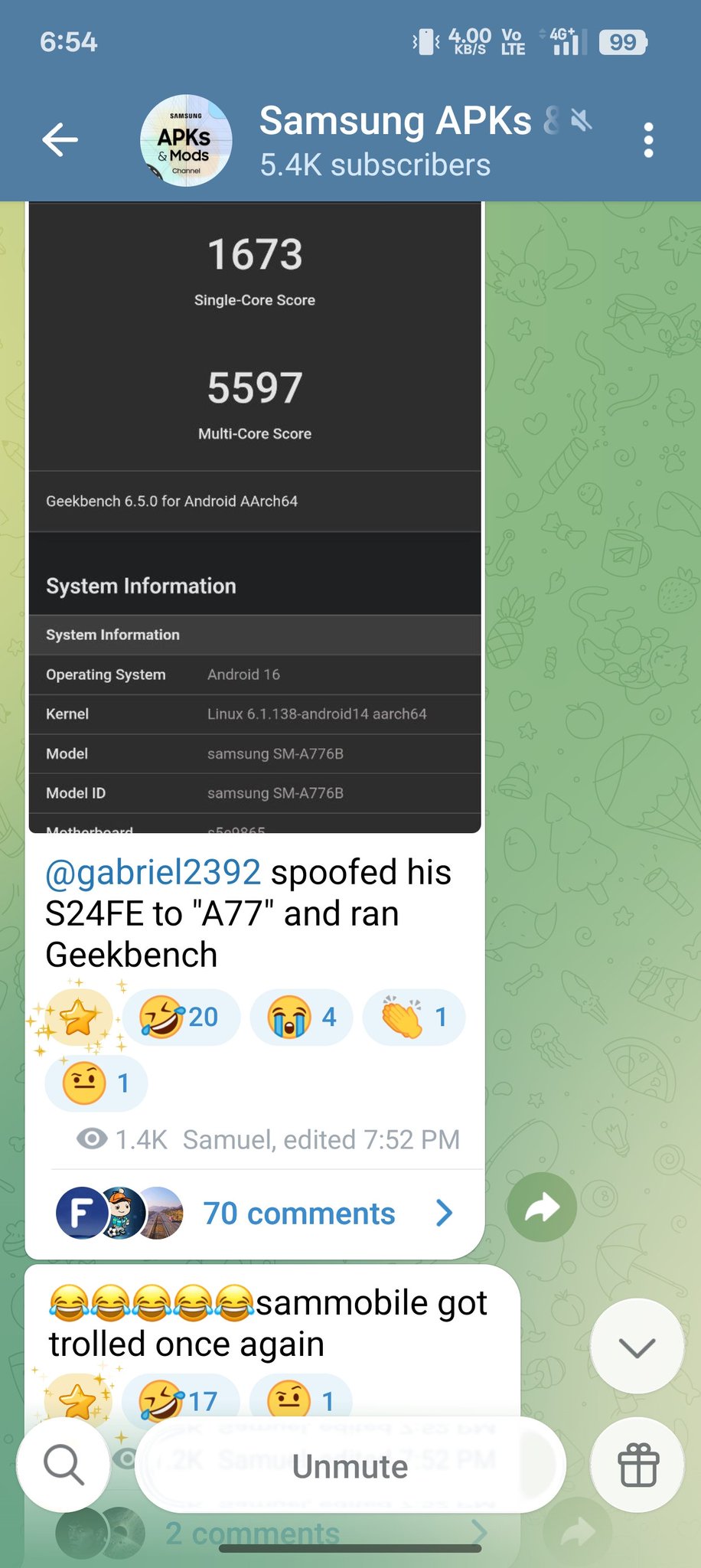This screenshot has height=1568, width=701.
Task: Tap the @gabriel2392 mention
Action: pos(153,872)
